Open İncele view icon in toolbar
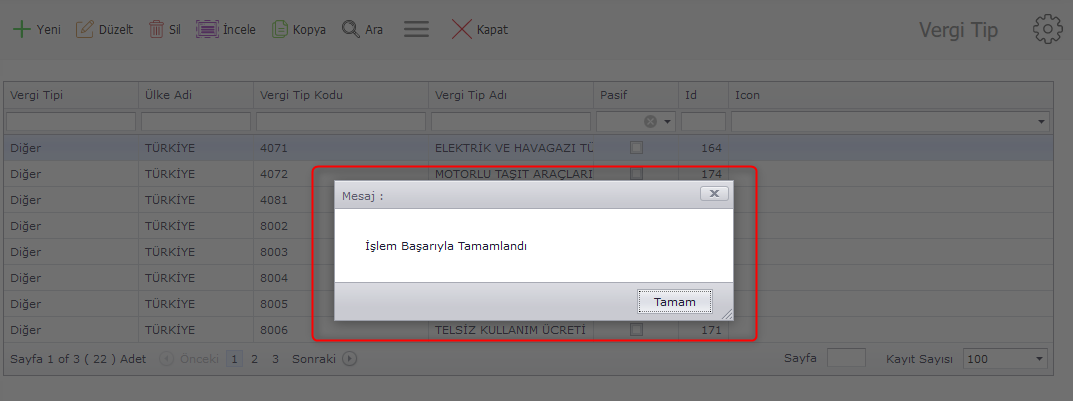This screenshot has height=401, width=1073. (207, 29)
